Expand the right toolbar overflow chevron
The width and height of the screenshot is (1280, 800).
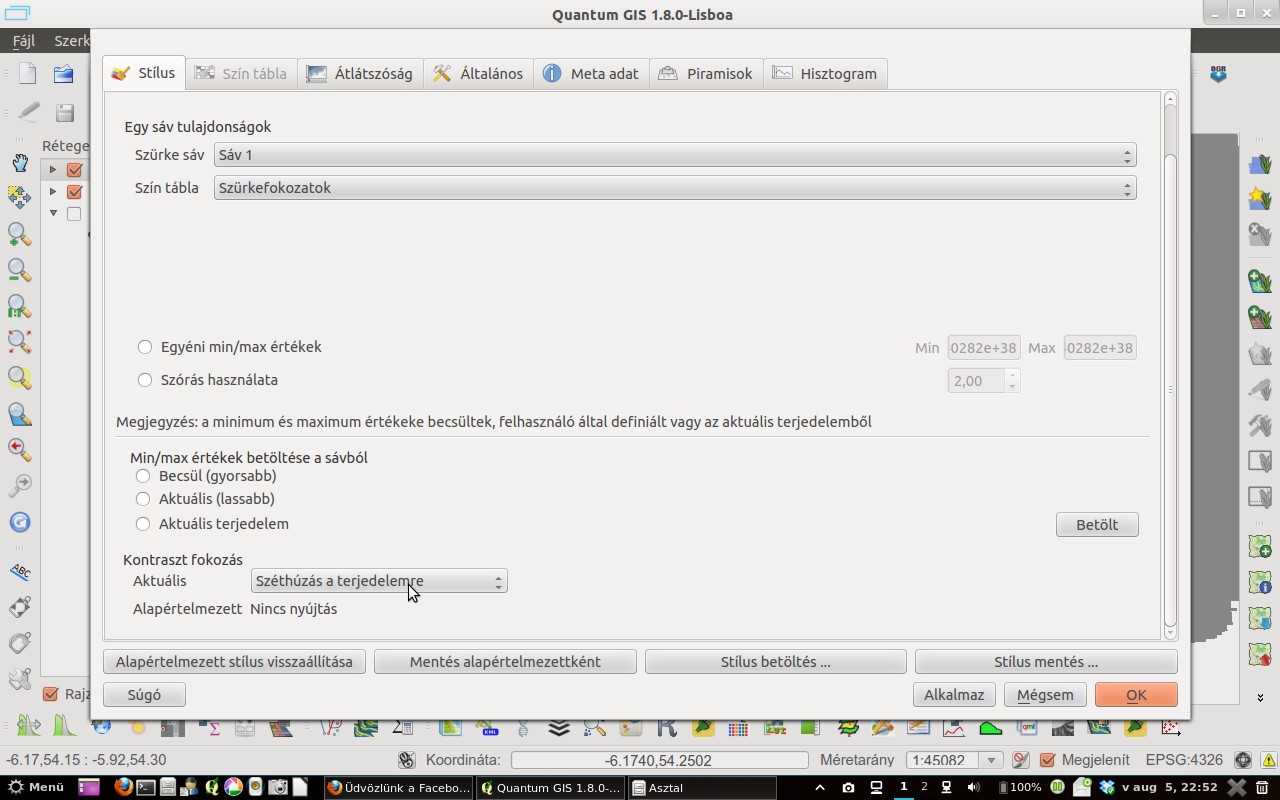tap(1259, 697)
